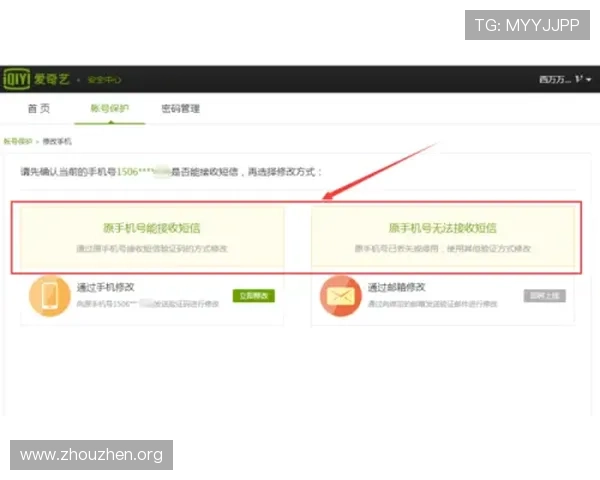This screenshot has height=480, width=600.
Task: Choose the 原手机号能接收短信 option card
Action: click(x=152, y=237)
